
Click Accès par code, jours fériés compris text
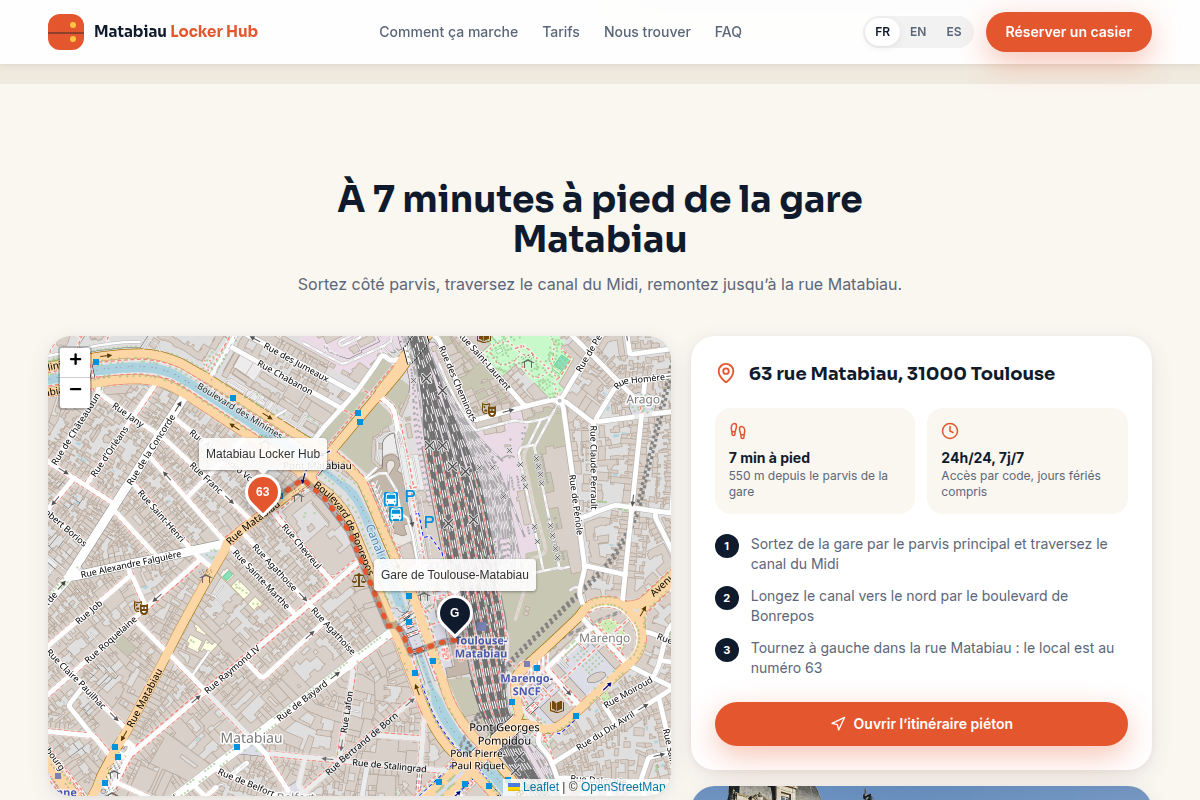[x=1021, y=484]
